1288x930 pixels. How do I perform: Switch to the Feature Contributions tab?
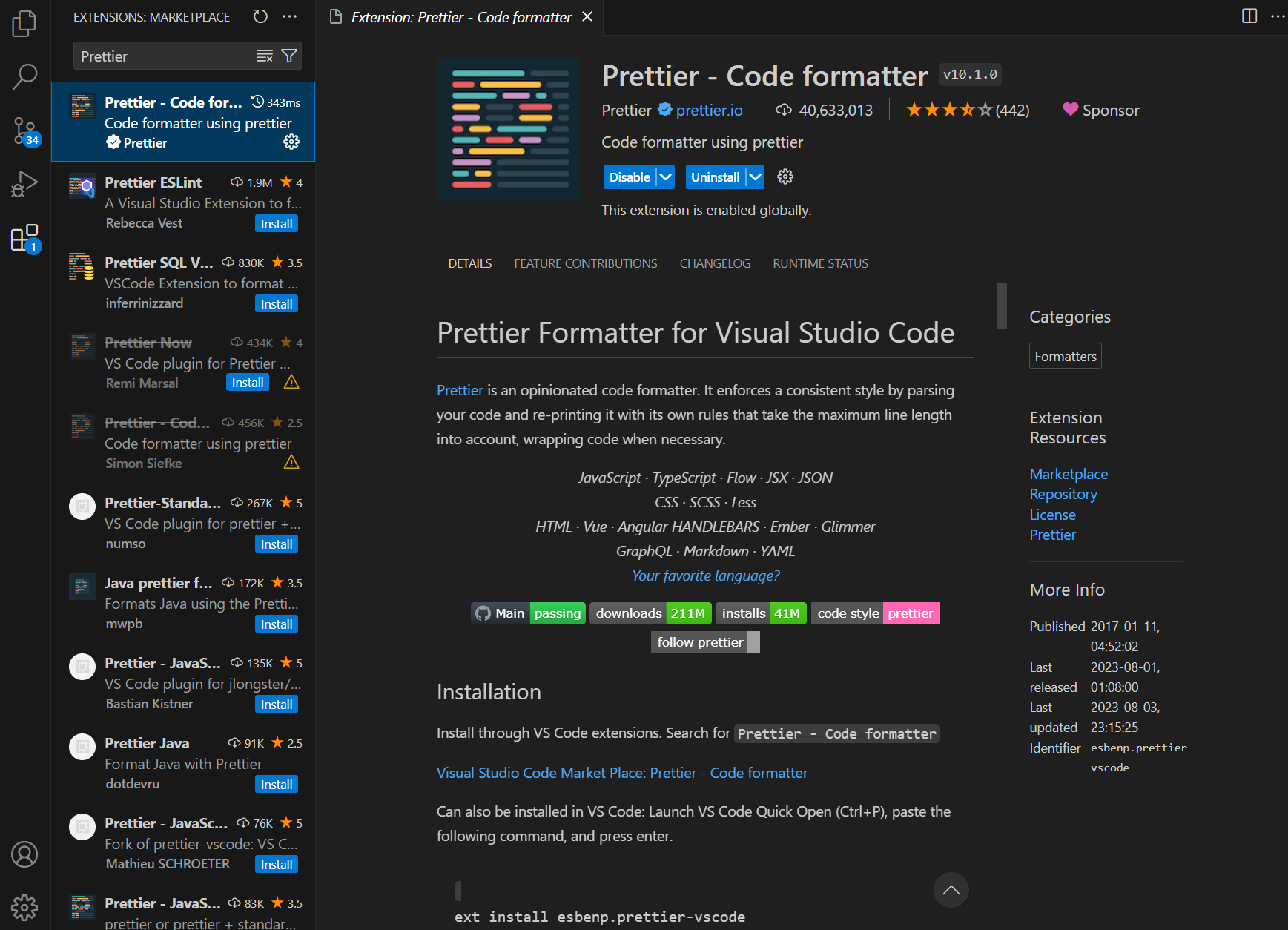coord(586,263)
